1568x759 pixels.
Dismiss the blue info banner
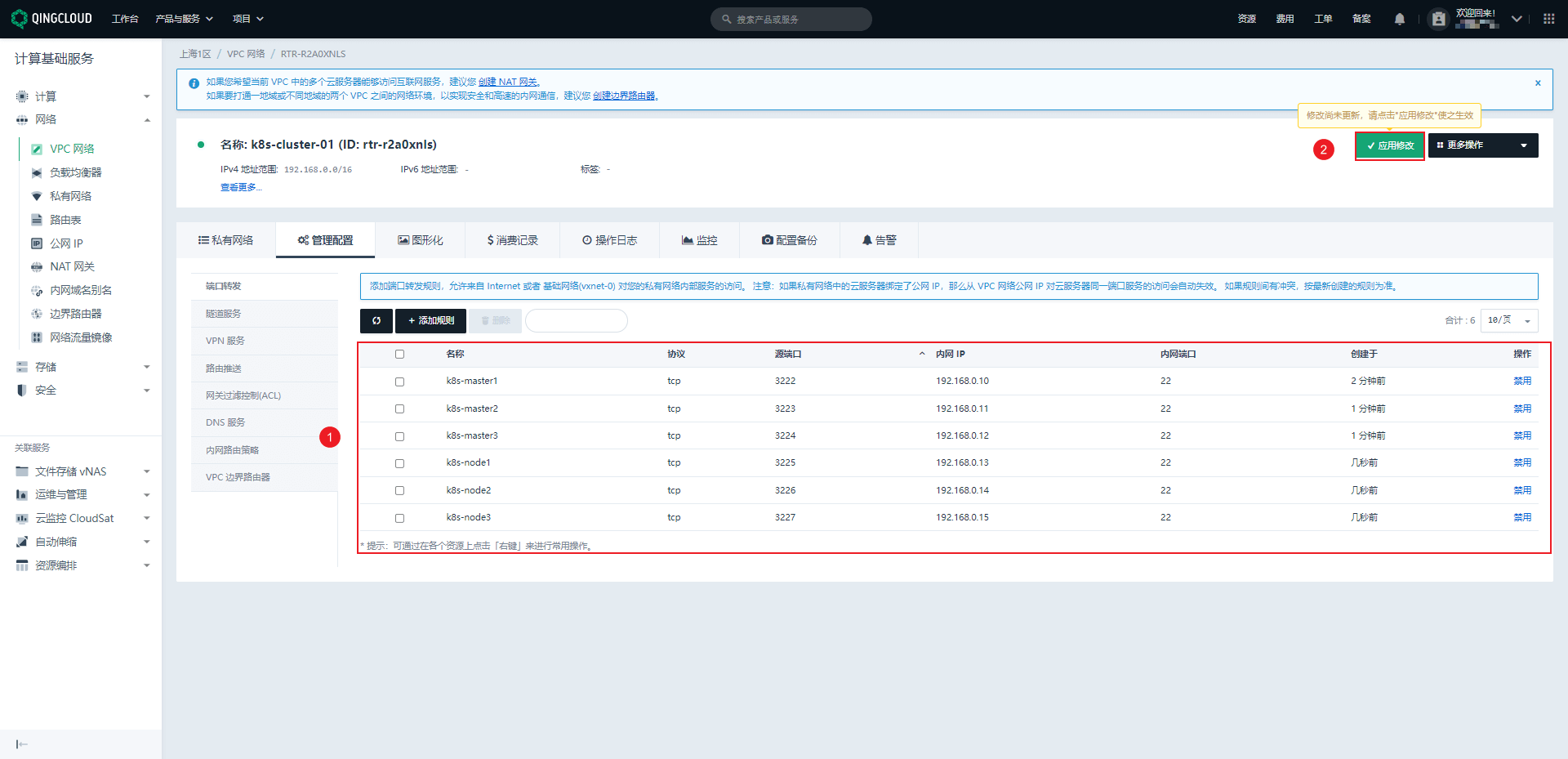point(1538,83)
